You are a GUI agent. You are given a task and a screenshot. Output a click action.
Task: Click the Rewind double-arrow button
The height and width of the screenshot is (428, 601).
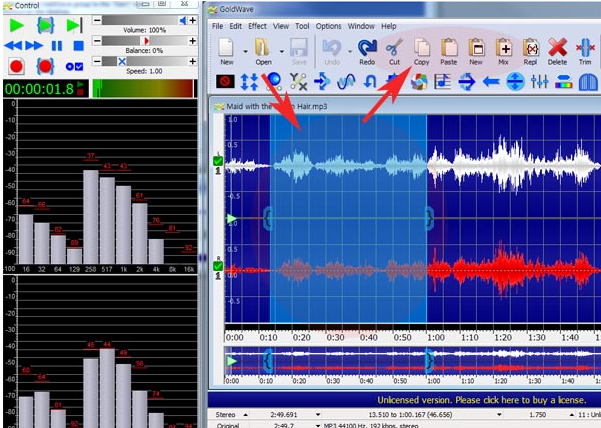(x=13, y=46)
